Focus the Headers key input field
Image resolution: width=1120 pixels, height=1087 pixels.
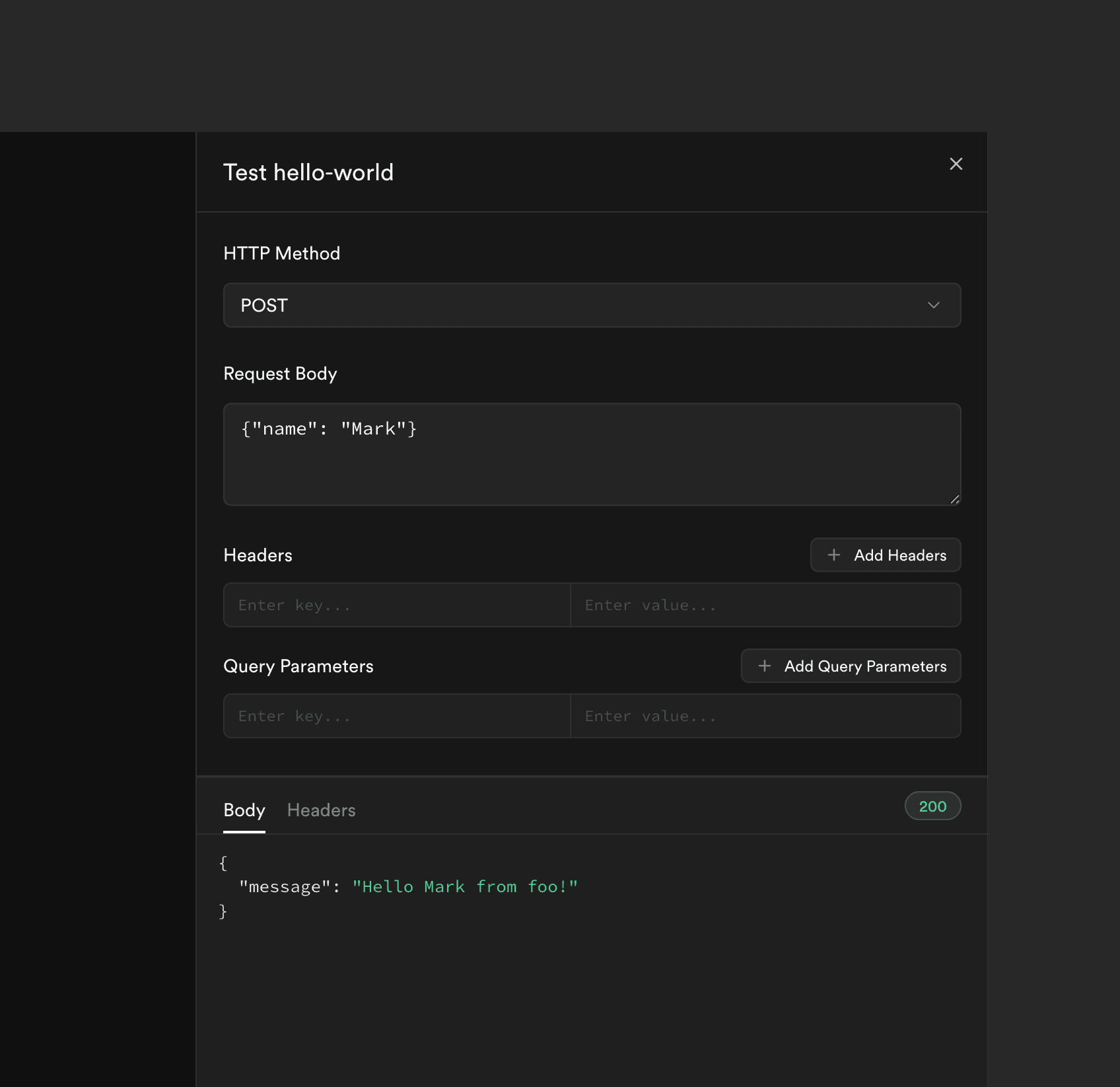coord(397,605)
